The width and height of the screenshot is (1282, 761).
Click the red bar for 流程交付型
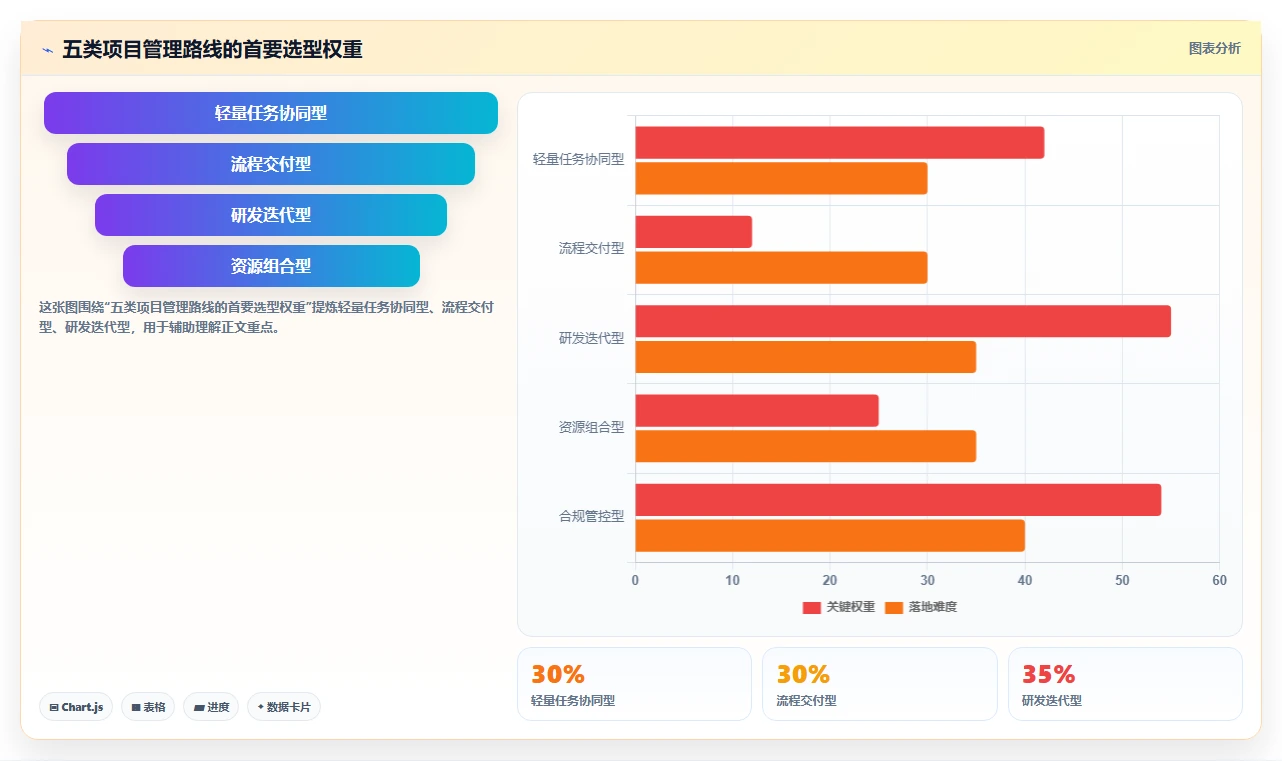pos(694,232)
